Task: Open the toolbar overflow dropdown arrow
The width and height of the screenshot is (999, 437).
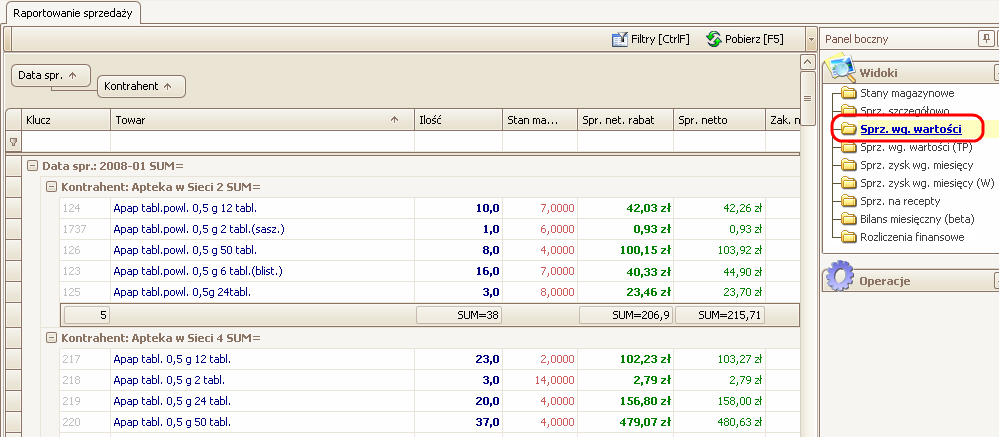Action: tap(810, 39)
